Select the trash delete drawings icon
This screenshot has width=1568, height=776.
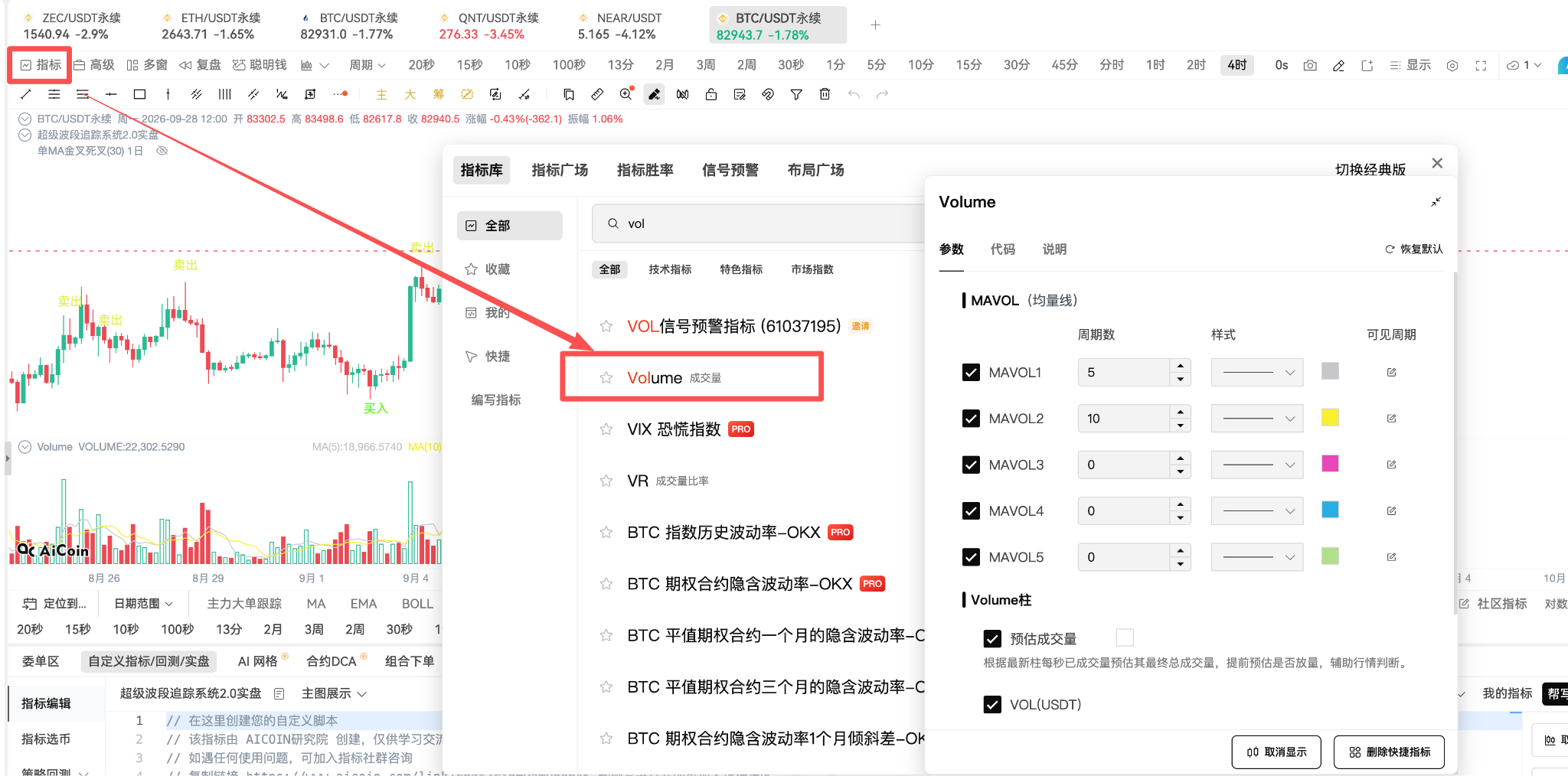tap(825, 94)
